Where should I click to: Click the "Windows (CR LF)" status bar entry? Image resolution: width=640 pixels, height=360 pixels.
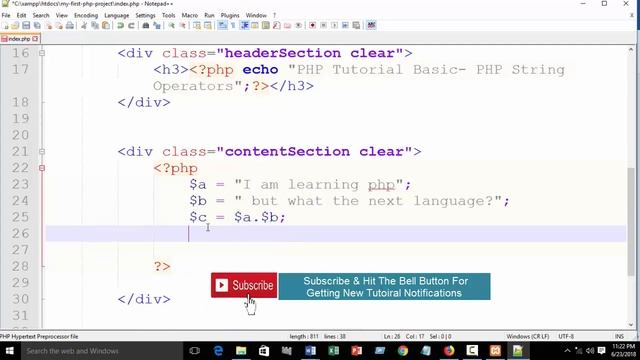527,336
